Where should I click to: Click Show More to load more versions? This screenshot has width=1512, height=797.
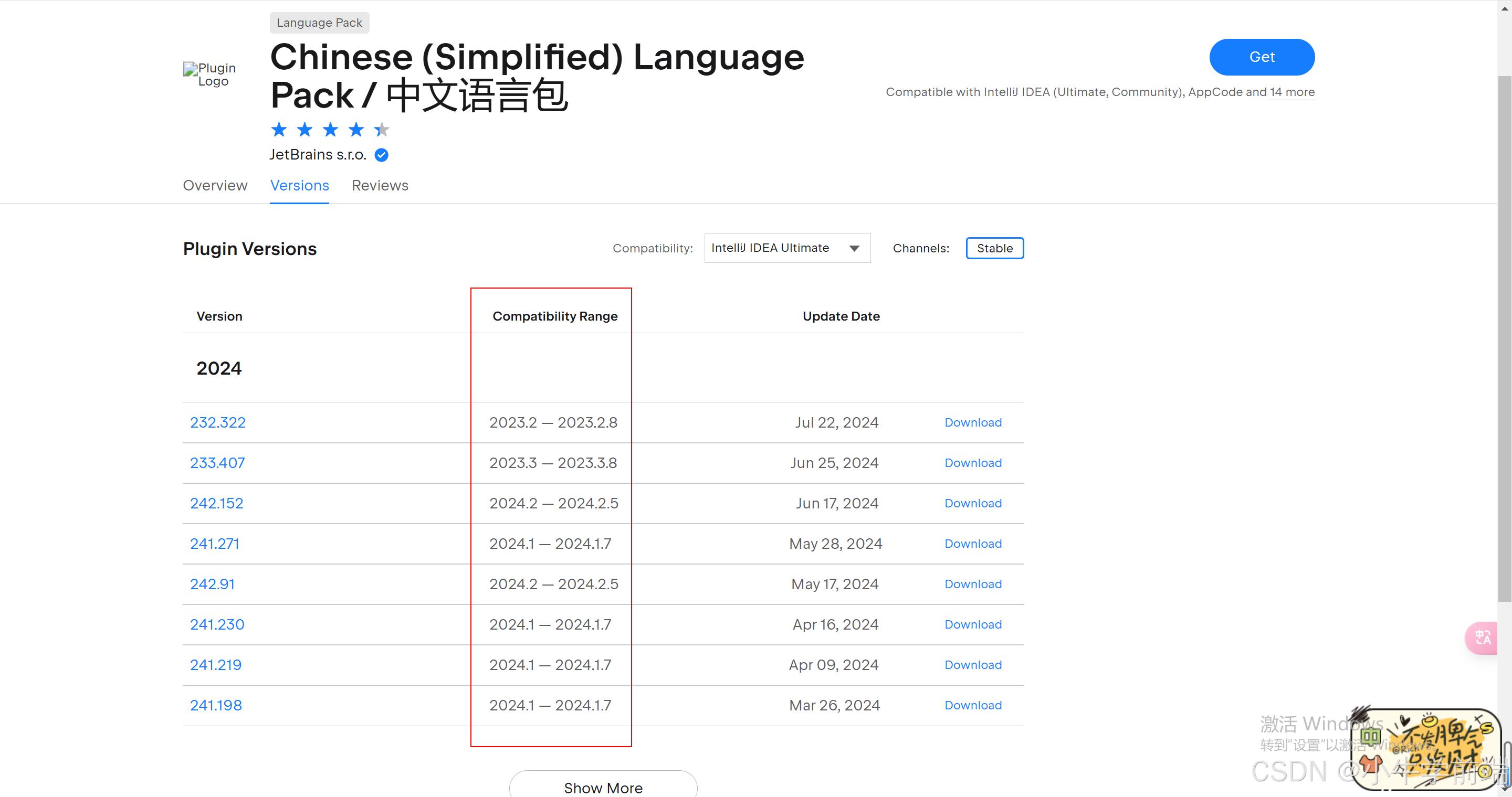[x=603, y=787]
